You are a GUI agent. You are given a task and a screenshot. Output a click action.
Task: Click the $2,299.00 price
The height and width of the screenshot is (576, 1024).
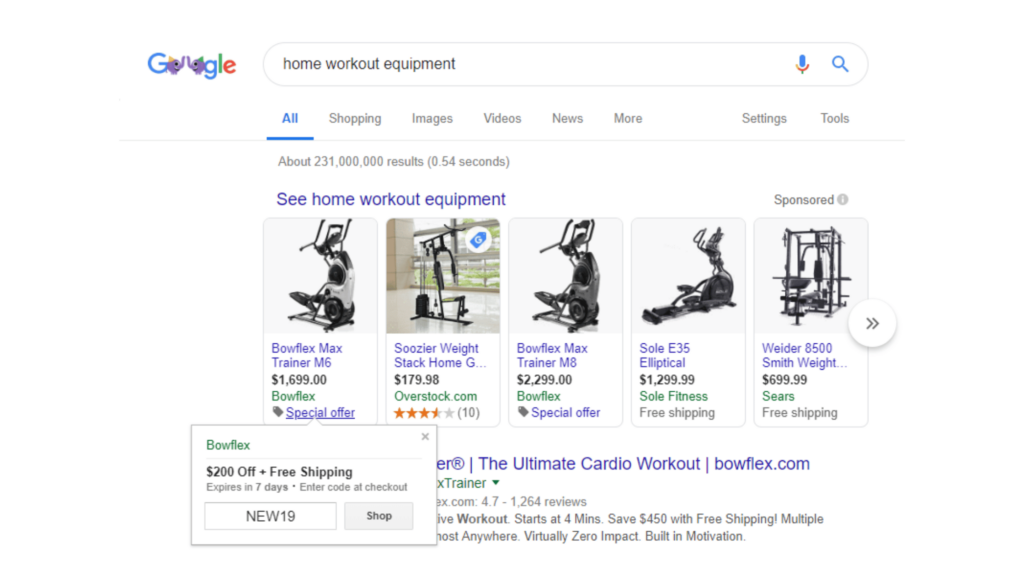(x=544, y=380)
